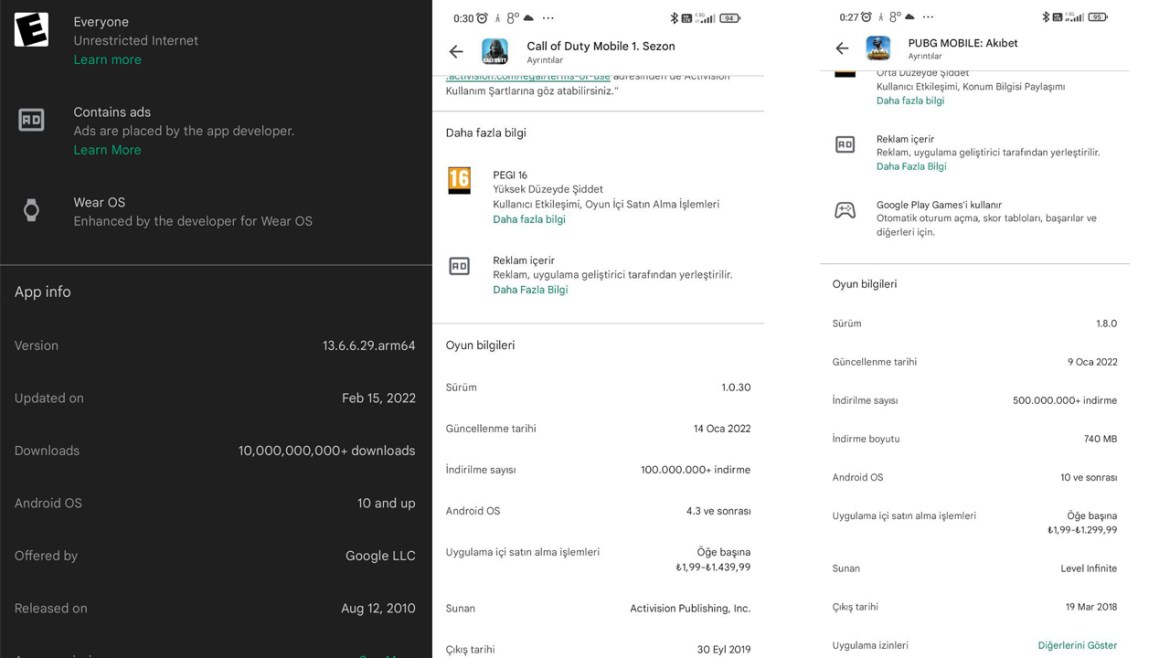The width and height of the screenshot is (1170, 658).
Task: Open Daha Fazla Bilgi under PUBG Reklam içerir
Action: 911,166
